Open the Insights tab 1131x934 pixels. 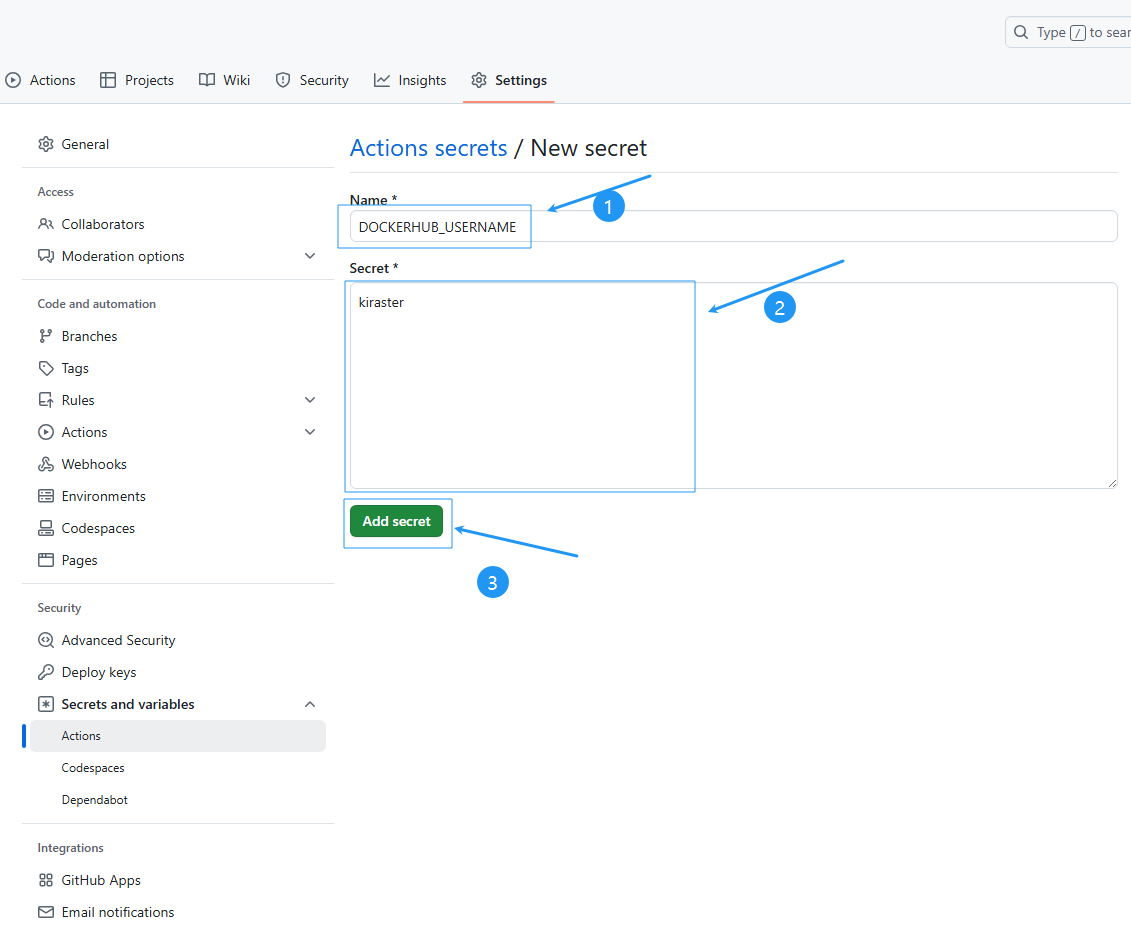pos(410,80)
